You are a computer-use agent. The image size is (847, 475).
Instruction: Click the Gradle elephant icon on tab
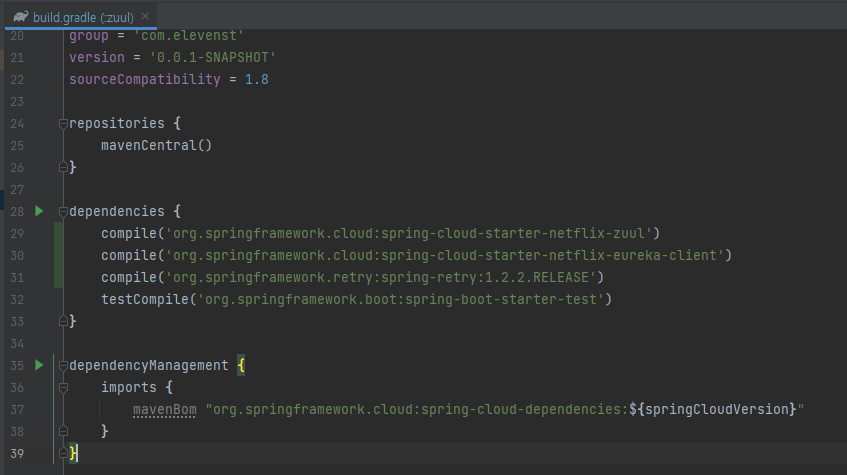coord(21,17)
